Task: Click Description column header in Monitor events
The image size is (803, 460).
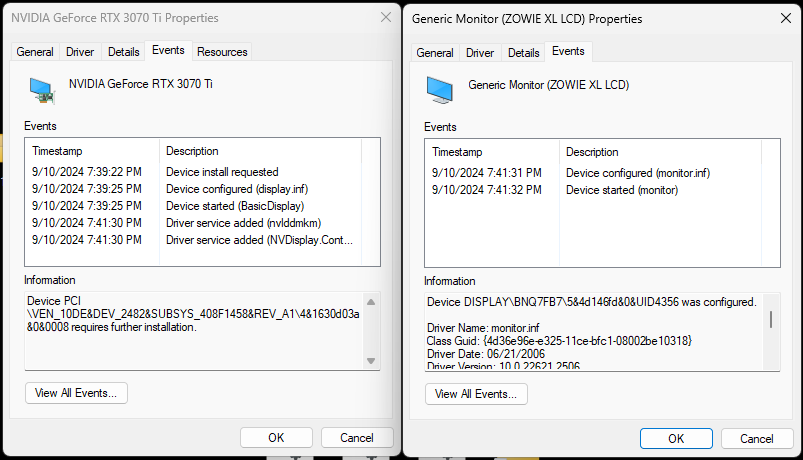Action: coord(661,152)
